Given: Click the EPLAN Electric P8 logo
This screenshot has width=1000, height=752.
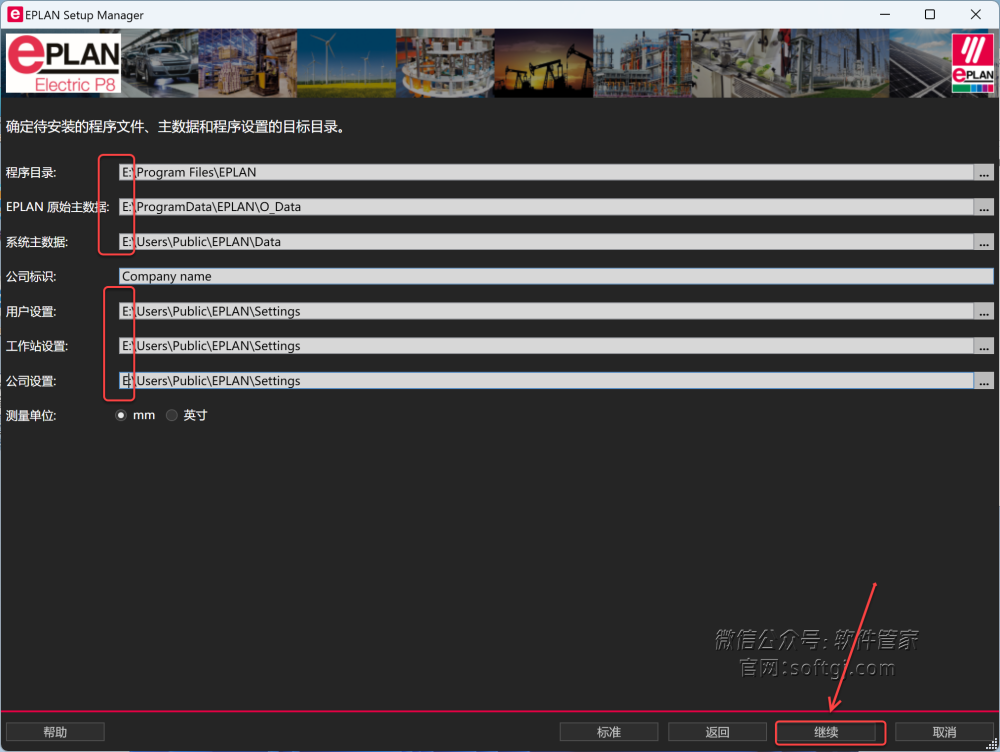Looking at the screenshot, I should pos(64,65).
